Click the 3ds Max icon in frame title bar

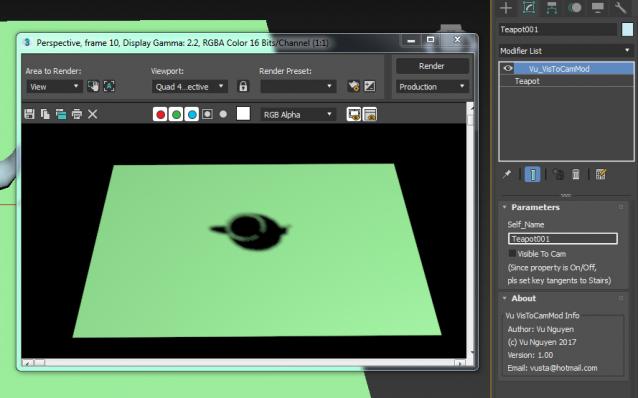coord(27,42)
